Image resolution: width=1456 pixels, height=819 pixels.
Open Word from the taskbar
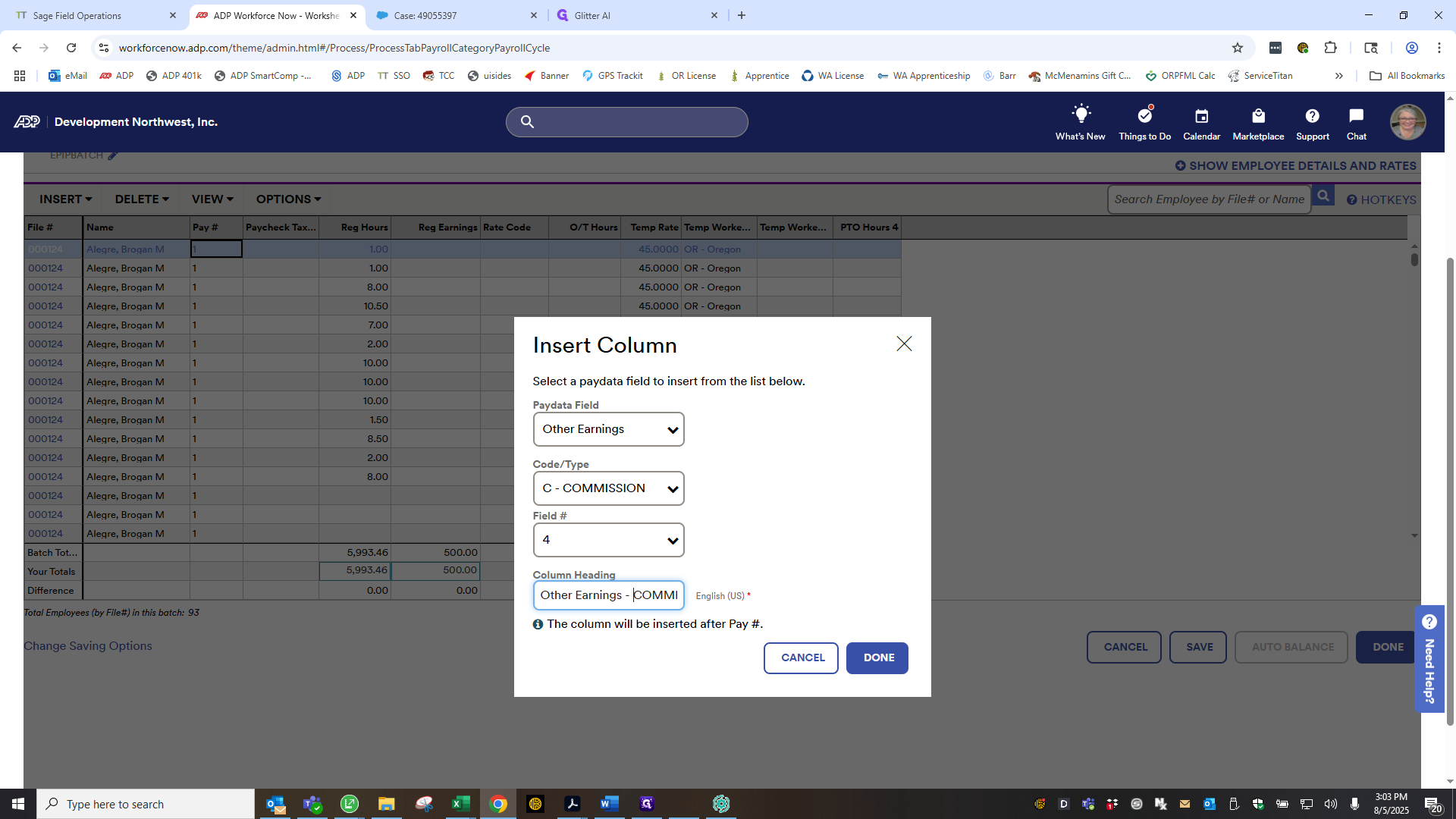pos(609,804)
